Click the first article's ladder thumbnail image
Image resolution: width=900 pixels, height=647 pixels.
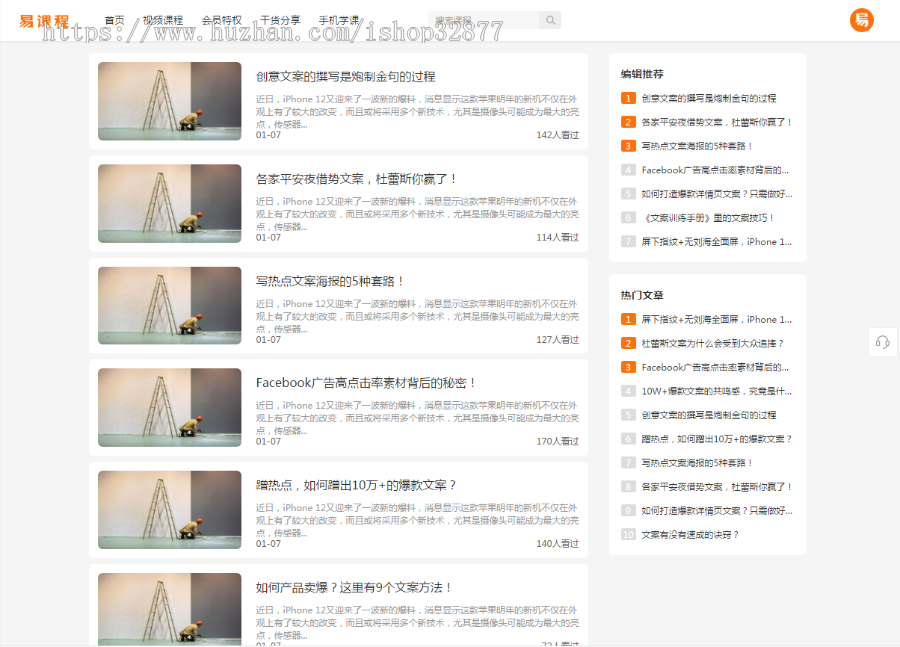pyautogui.click(x=169, y=101)
